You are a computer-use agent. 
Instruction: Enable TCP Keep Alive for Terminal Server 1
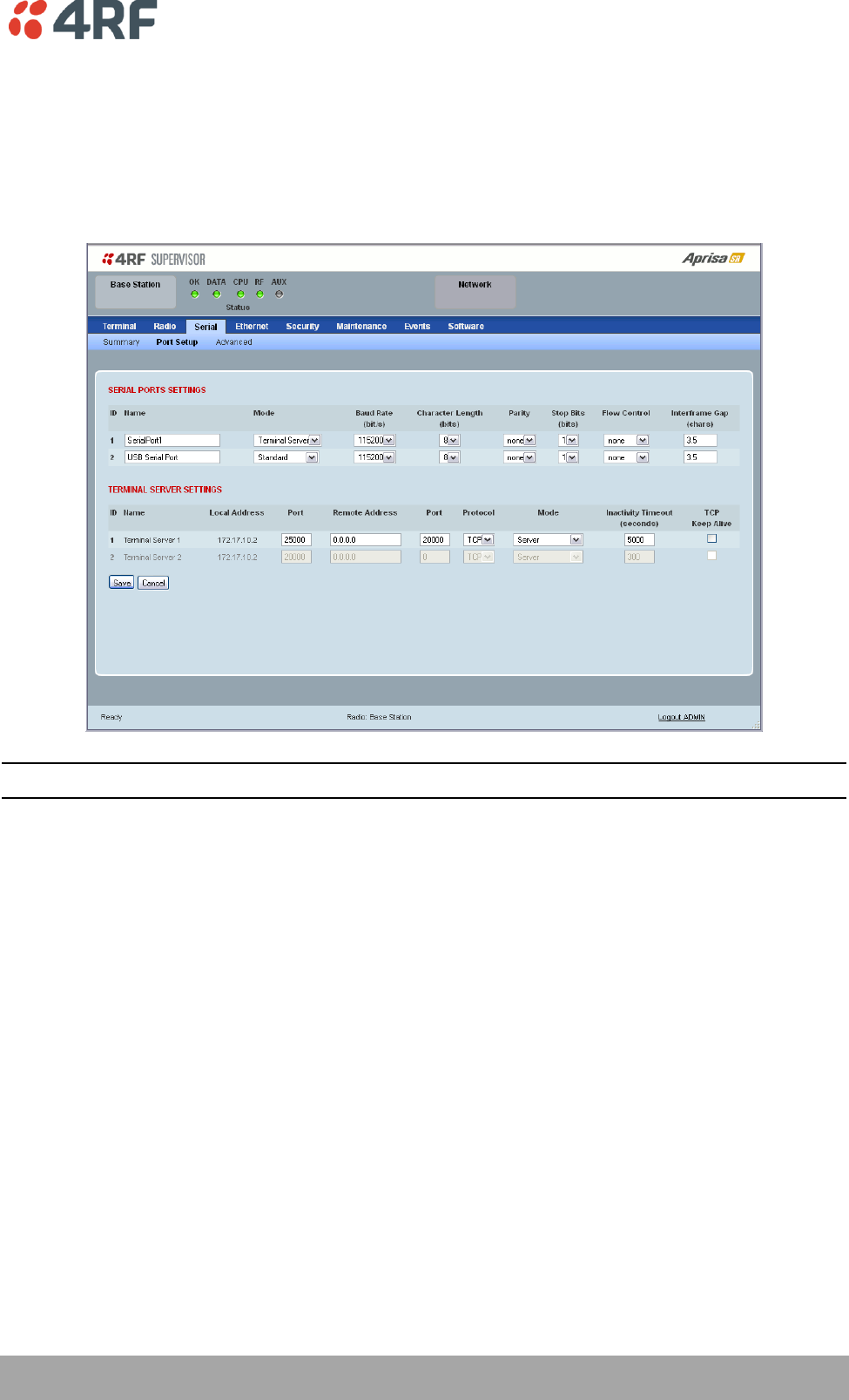click(711, 538)
